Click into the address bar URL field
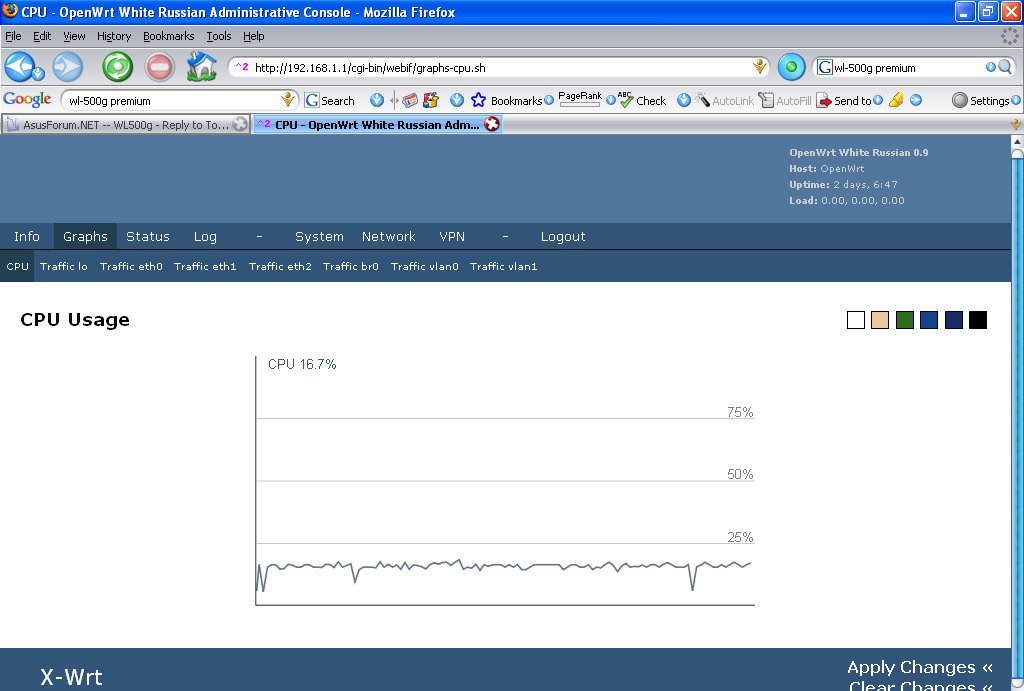Screen dimensions: 1024x691 [500, 68]
